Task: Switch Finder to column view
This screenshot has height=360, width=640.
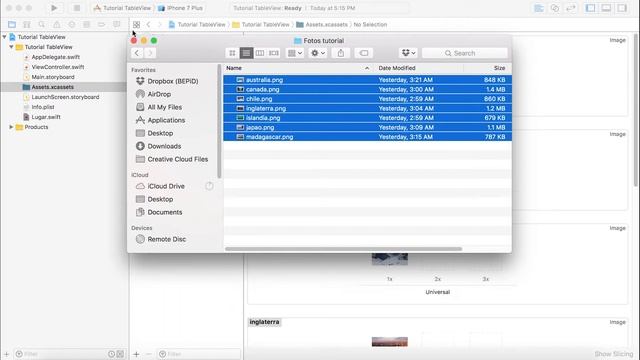Action: coord(260,53)
